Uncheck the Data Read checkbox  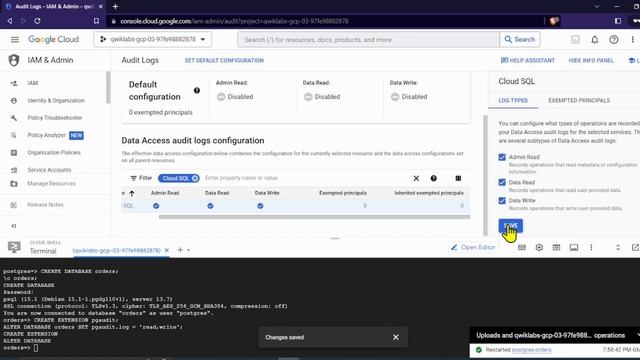pos(502,182)
